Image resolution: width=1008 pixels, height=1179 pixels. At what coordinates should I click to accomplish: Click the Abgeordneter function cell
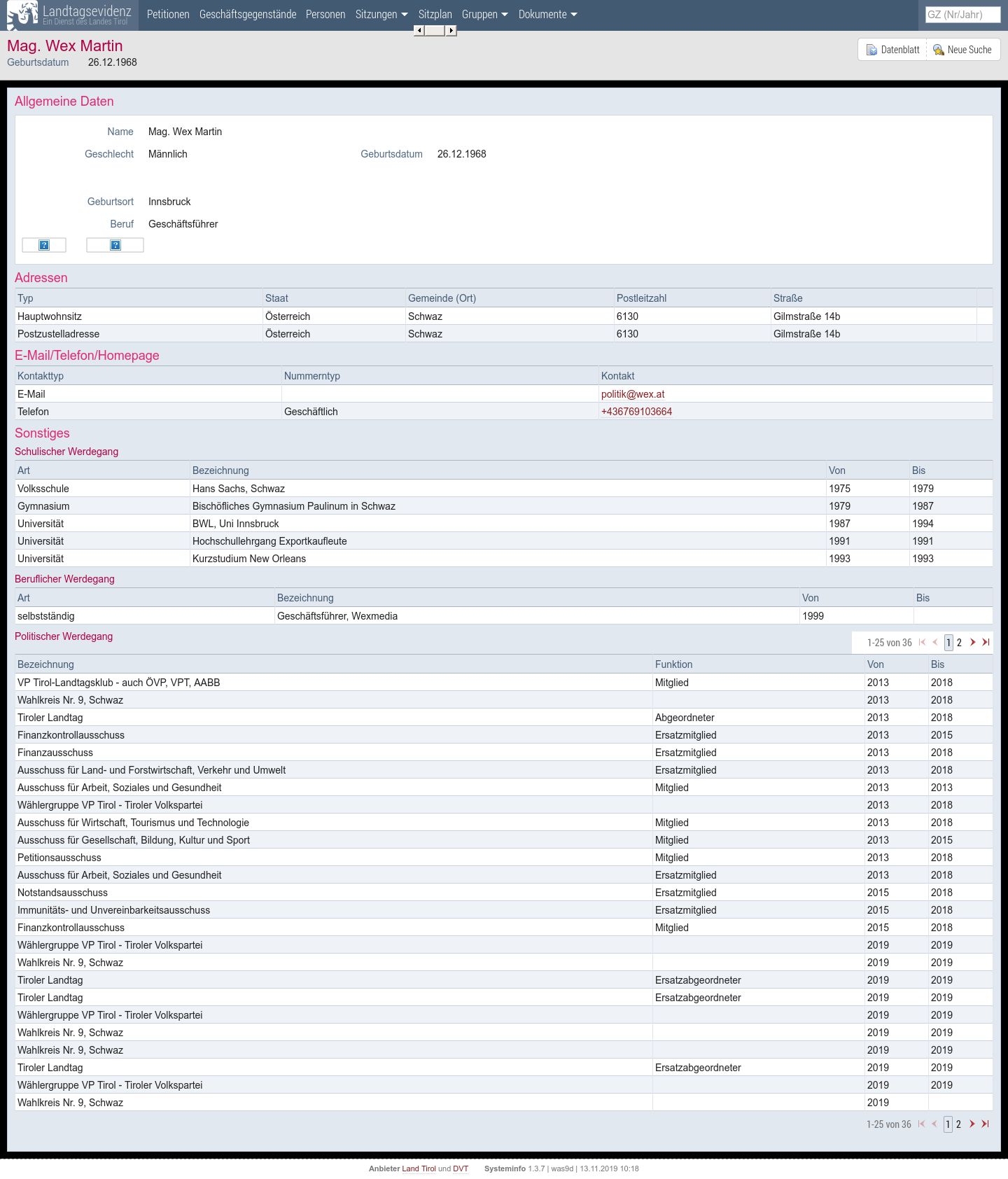pos(759,718)
